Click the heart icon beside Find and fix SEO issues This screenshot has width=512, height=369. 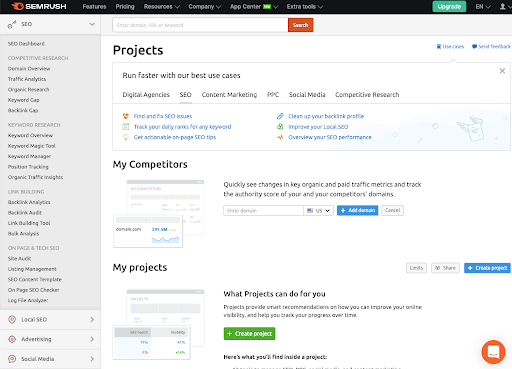click(126, 116)
